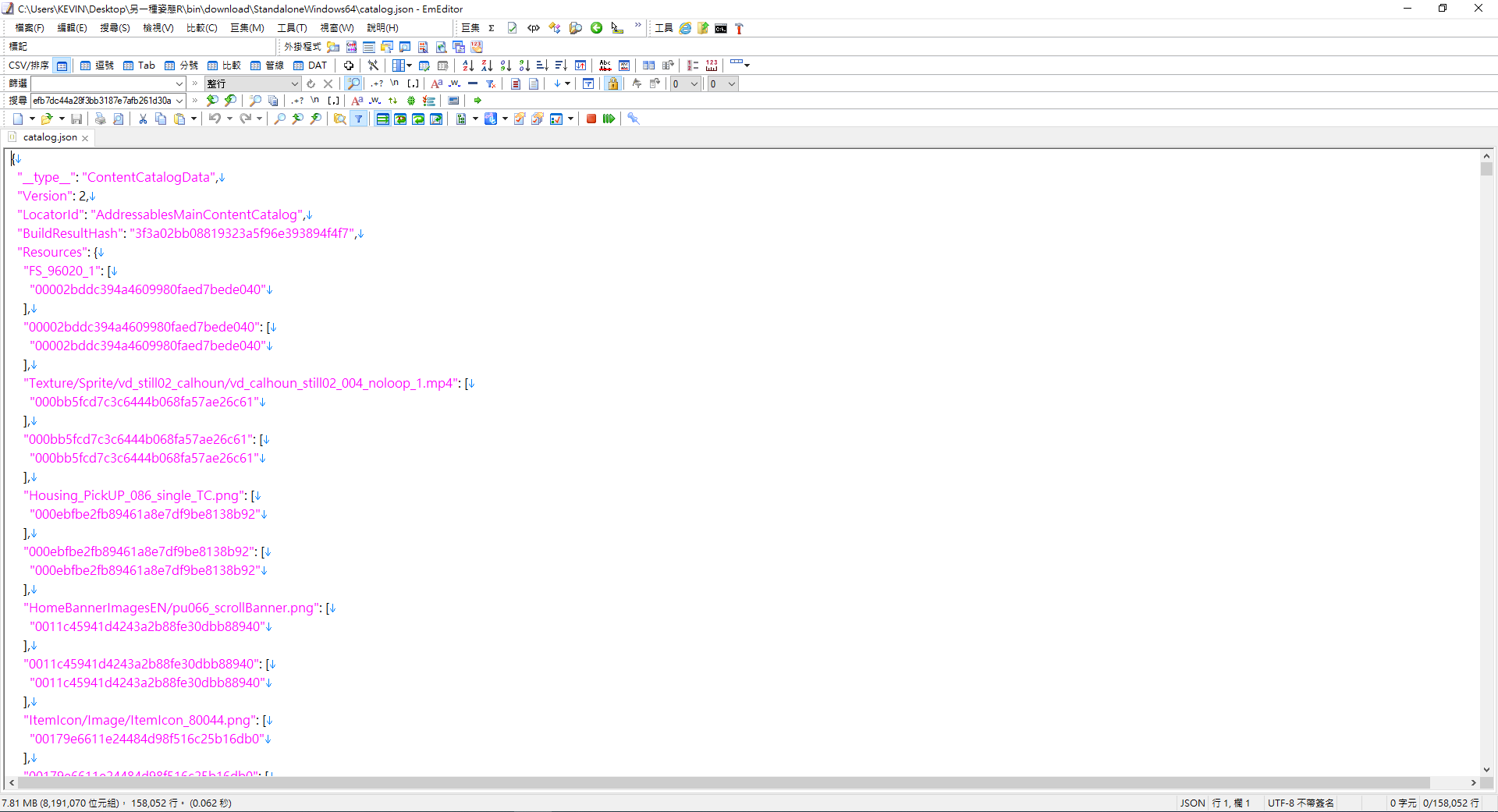Toggle the padlock lock icon in filter bar
Viewport: 1498px width, 812px height.
tap(612, 83)
